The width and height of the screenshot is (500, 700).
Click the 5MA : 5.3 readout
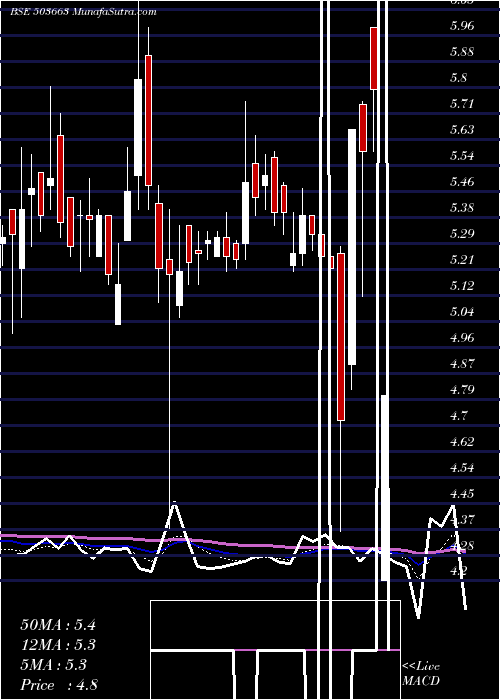pos(53,665)
